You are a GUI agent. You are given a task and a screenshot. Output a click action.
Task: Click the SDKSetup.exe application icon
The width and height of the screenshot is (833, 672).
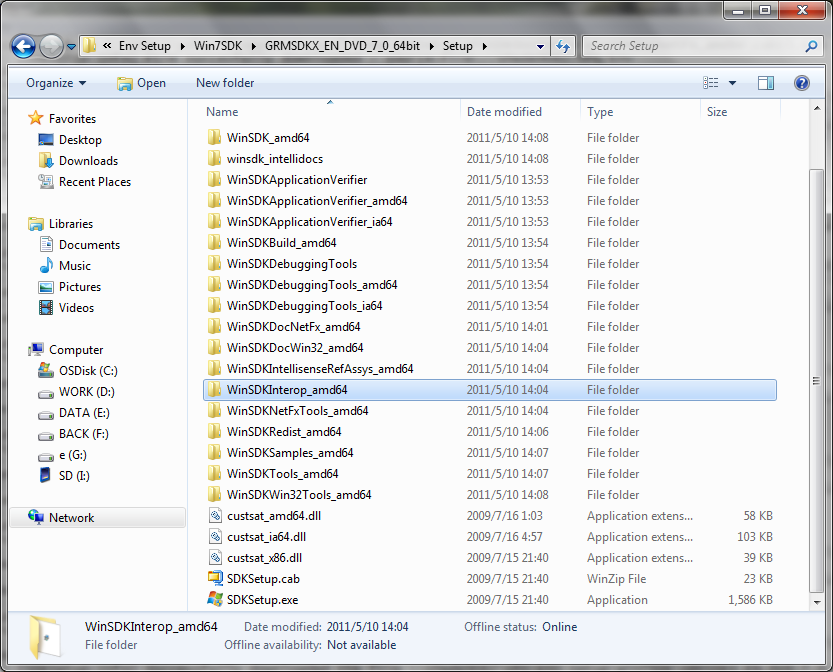pos(214,600)
